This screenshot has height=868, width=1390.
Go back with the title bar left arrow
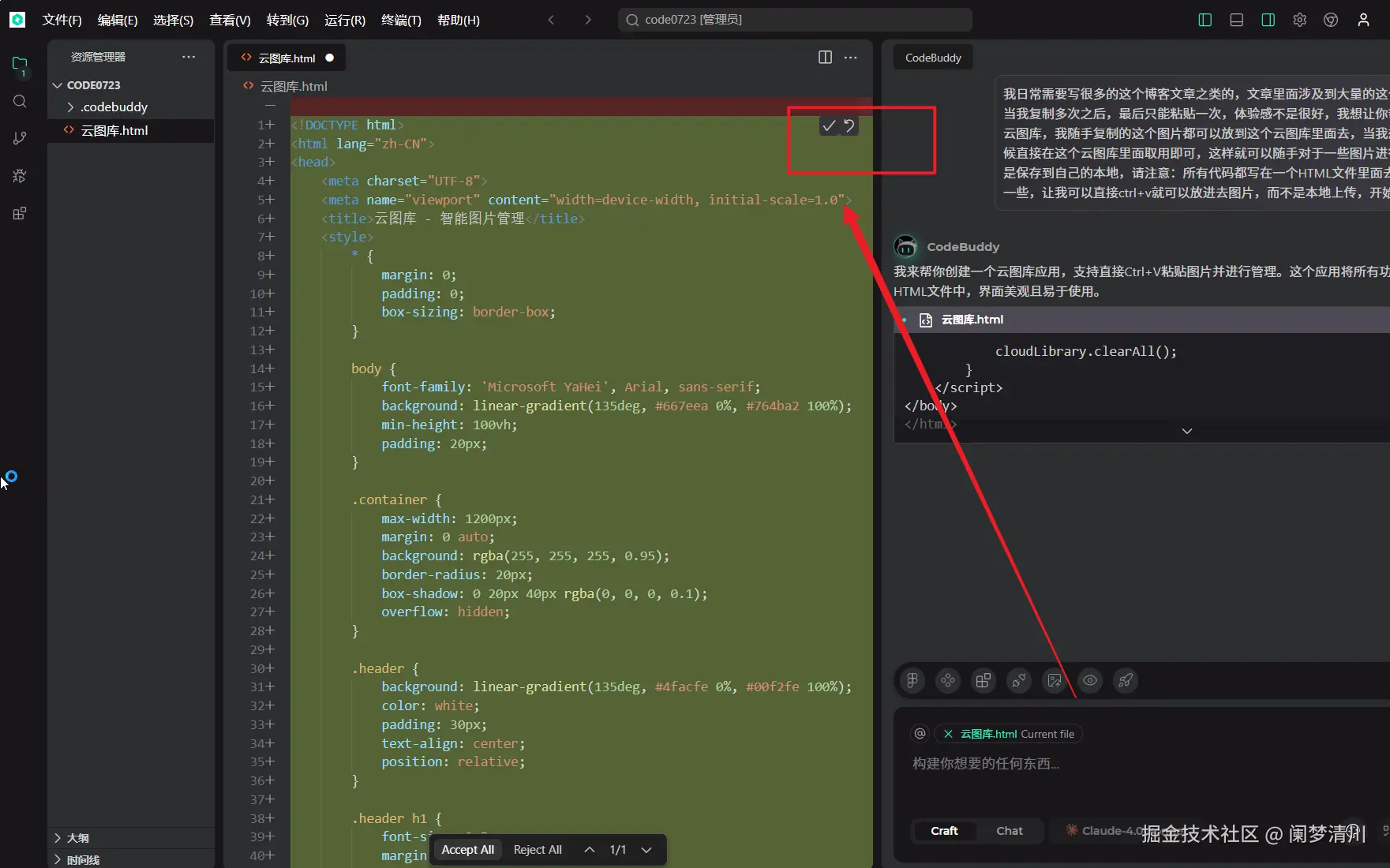[x=551, y=20]
